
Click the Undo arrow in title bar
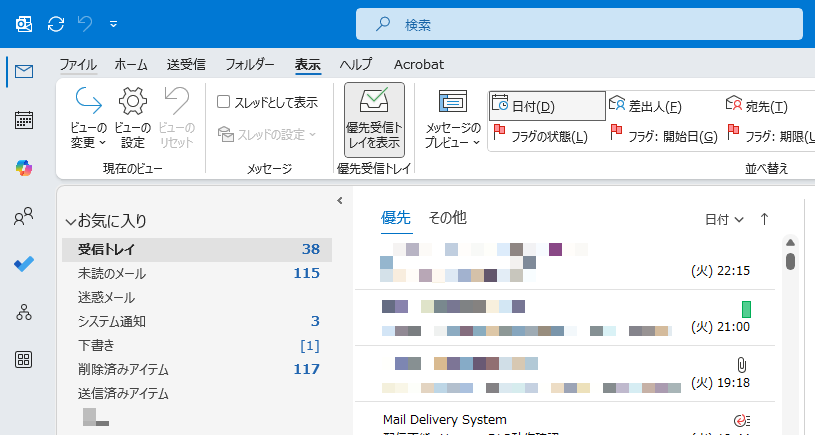pos(85,24)
